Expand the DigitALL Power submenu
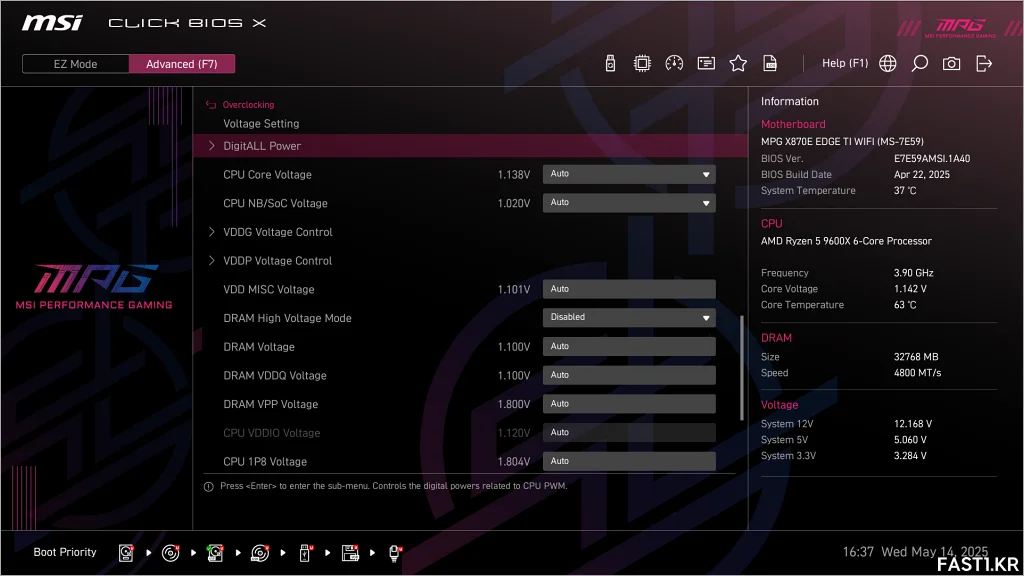Viewport: 1024px width, 576px height. pyautogui.click(x=470, y=146)
